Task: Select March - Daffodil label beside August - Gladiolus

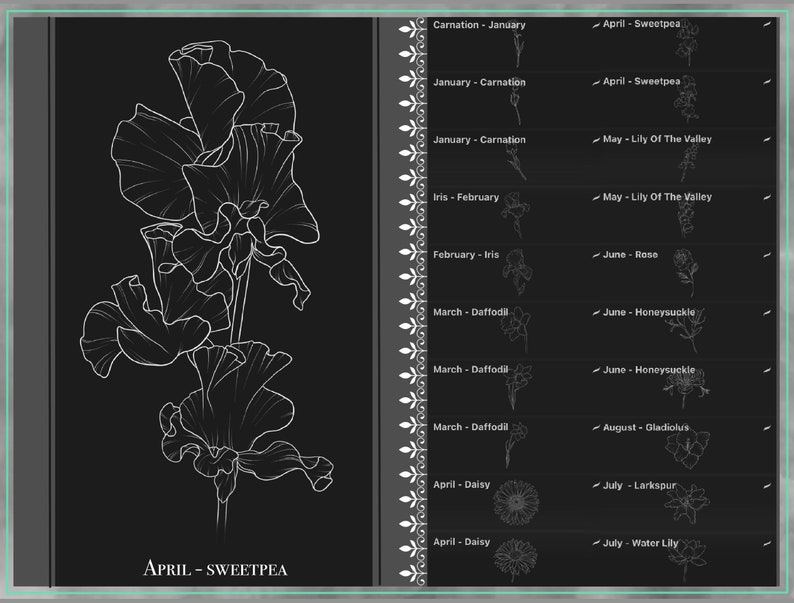Action: click(470, 427)
